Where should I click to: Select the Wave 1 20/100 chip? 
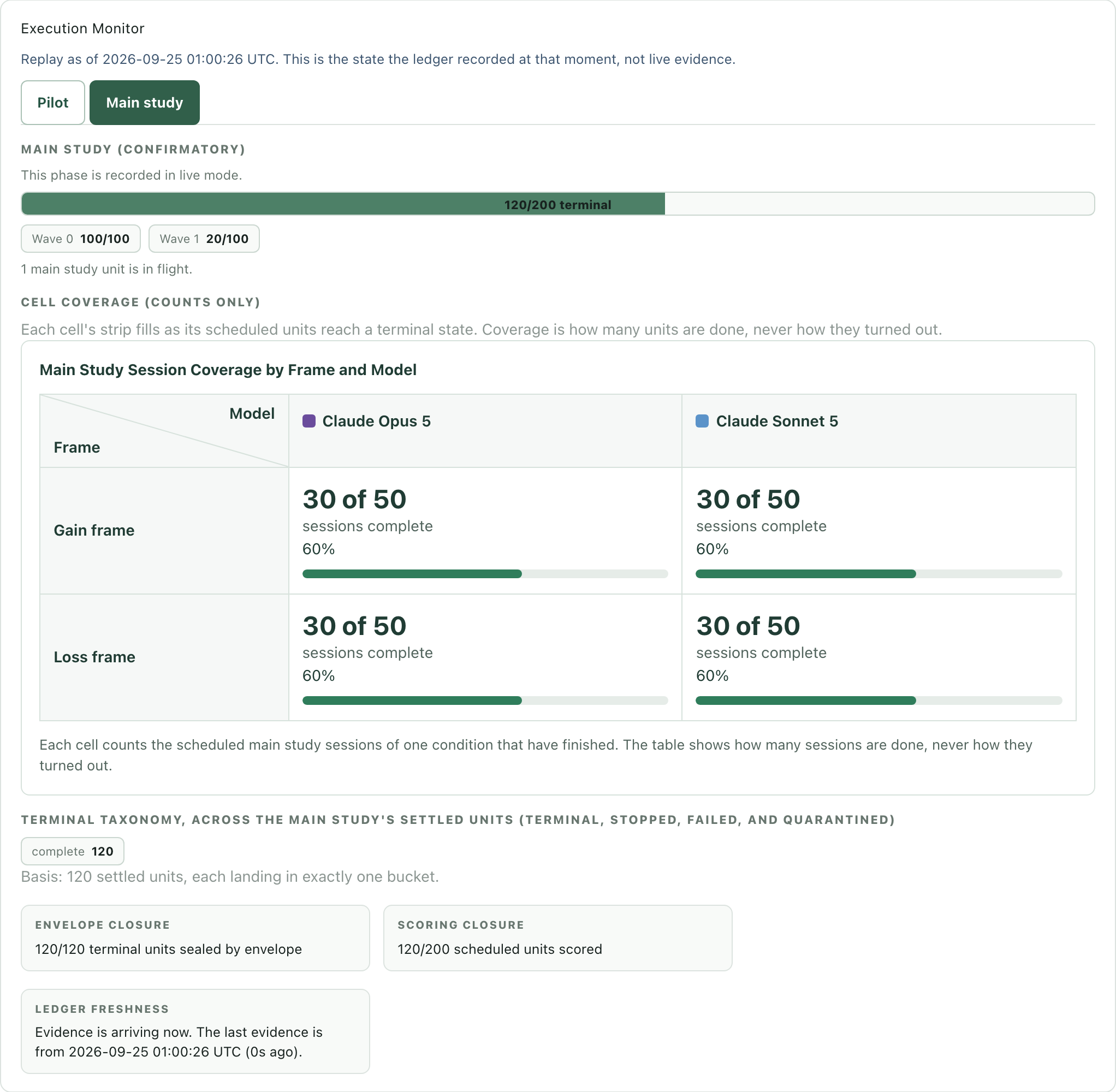(204, 239)
